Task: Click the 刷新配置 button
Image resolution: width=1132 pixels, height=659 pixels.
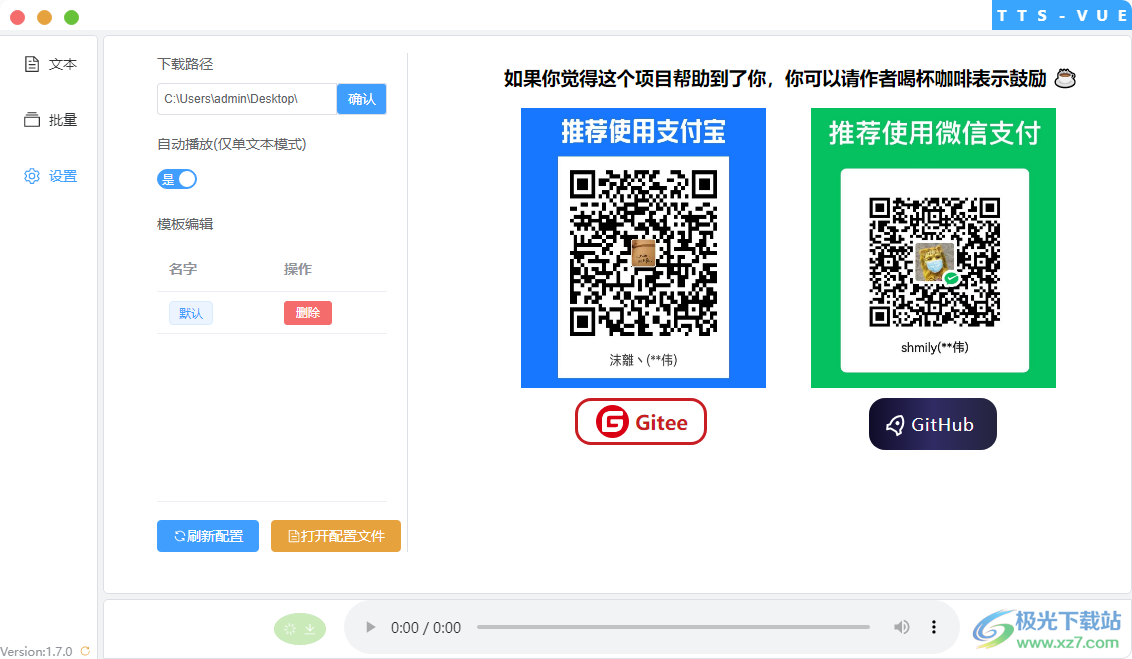Action: coord(207,535)
